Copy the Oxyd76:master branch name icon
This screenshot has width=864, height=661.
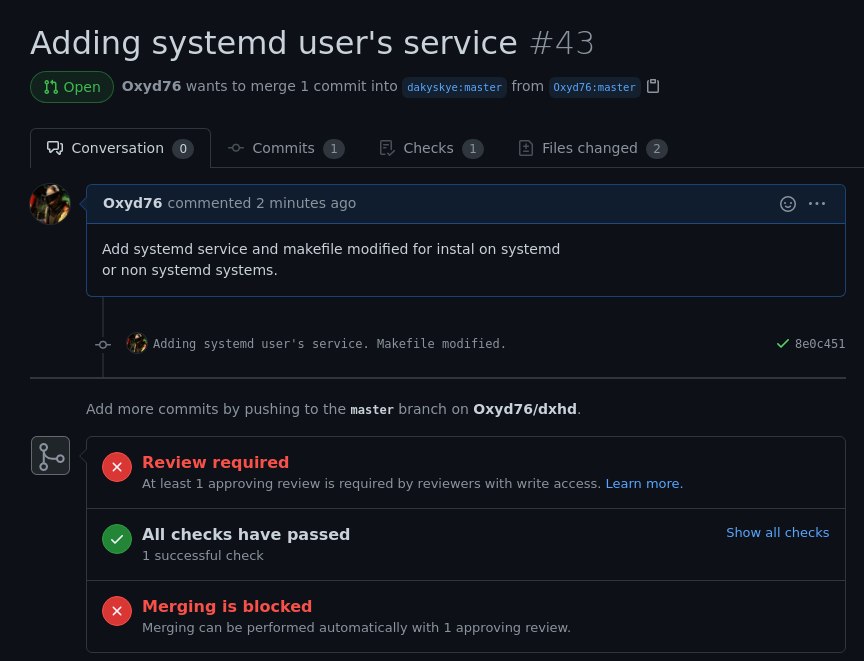point(653,86)
